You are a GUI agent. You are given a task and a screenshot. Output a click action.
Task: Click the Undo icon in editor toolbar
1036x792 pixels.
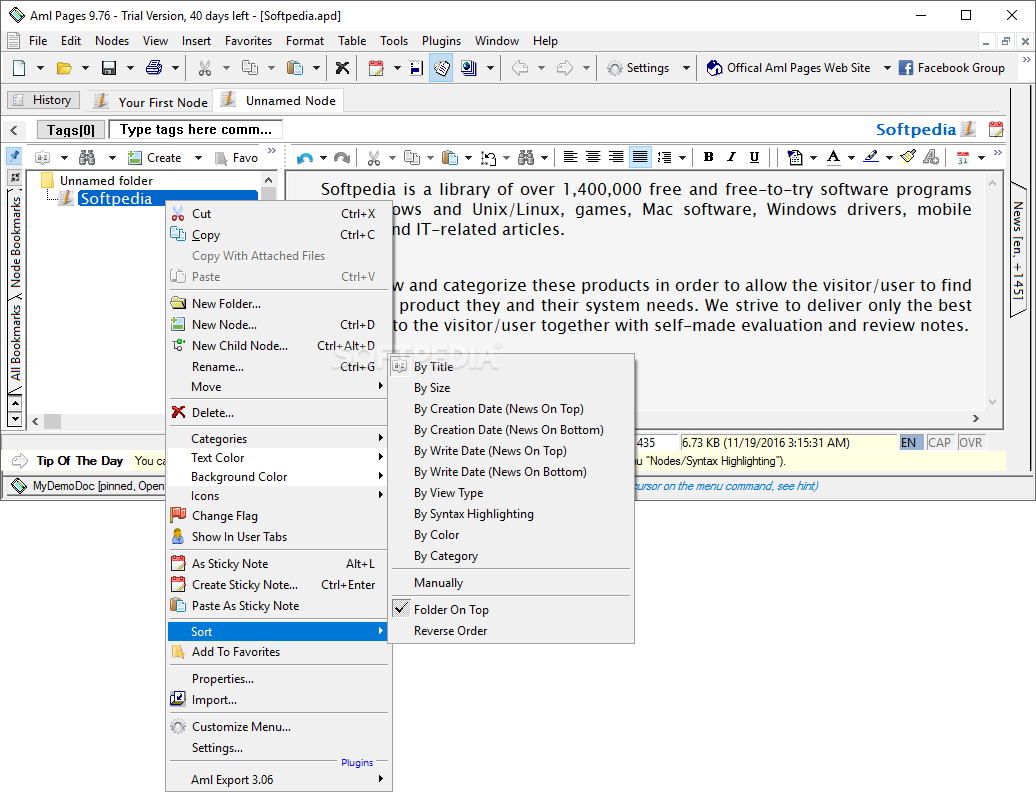305,158
